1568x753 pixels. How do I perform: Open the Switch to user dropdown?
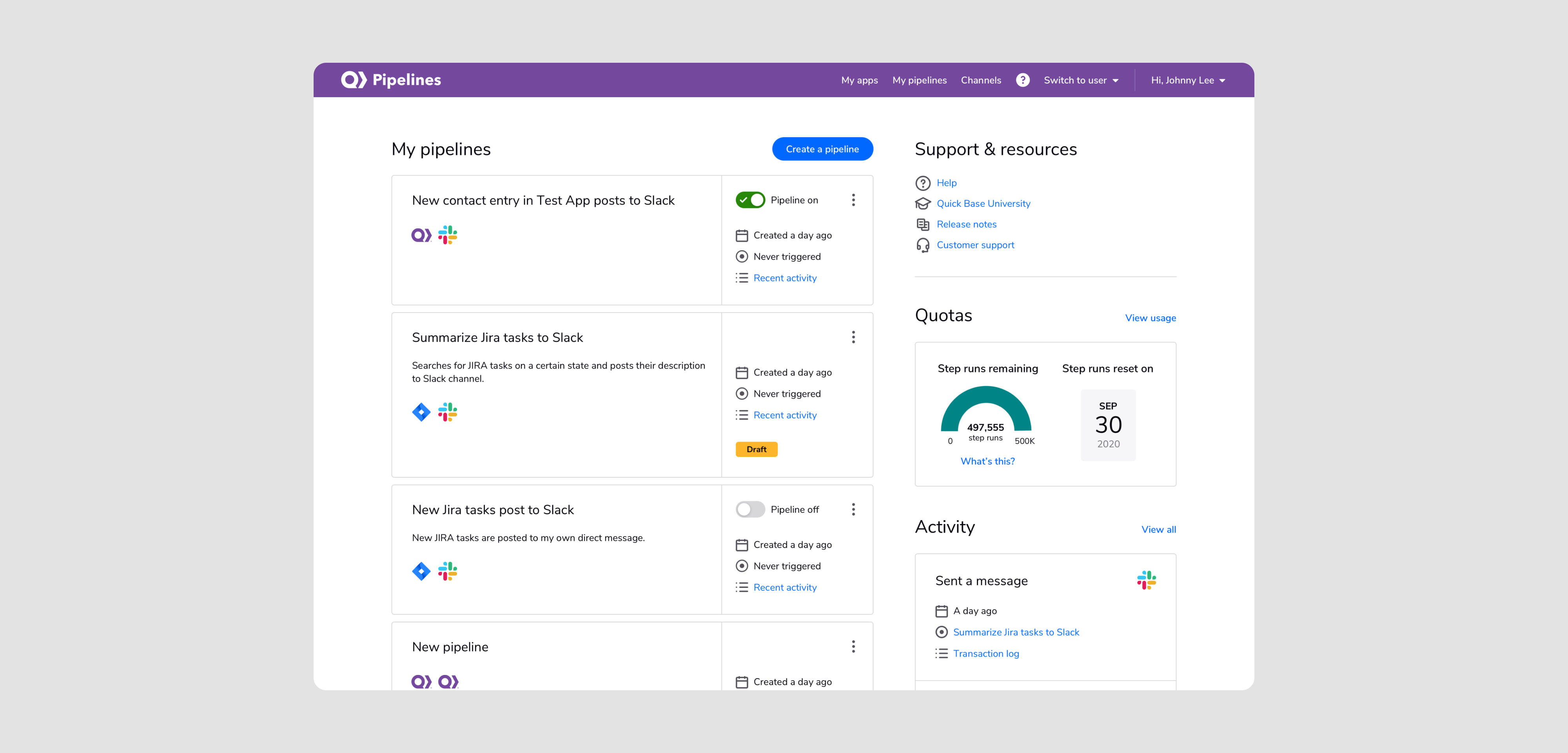pyautogui.click(x=1080, y=80)
